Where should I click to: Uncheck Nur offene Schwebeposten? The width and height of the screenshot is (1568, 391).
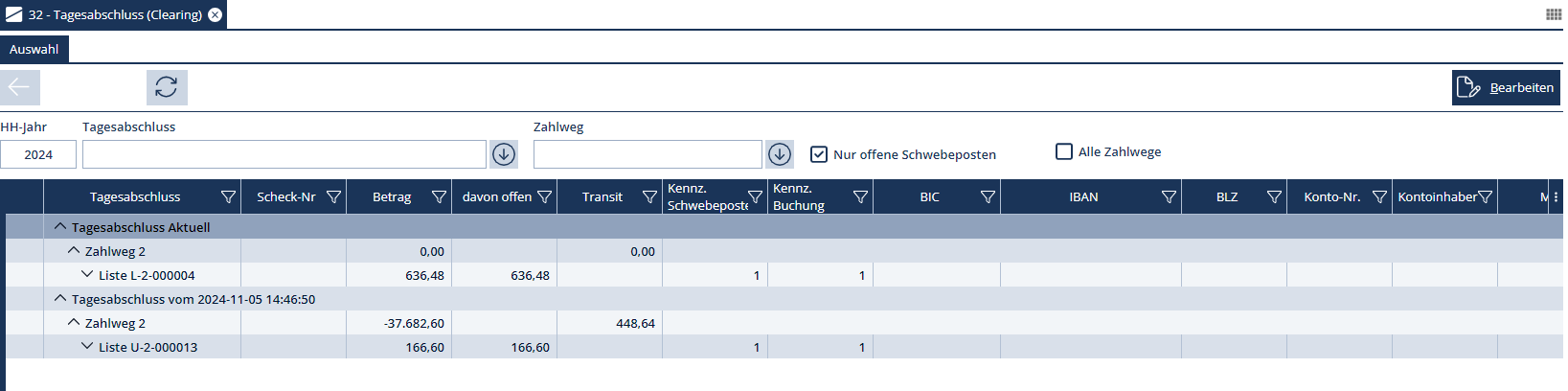tap(819, 154)
